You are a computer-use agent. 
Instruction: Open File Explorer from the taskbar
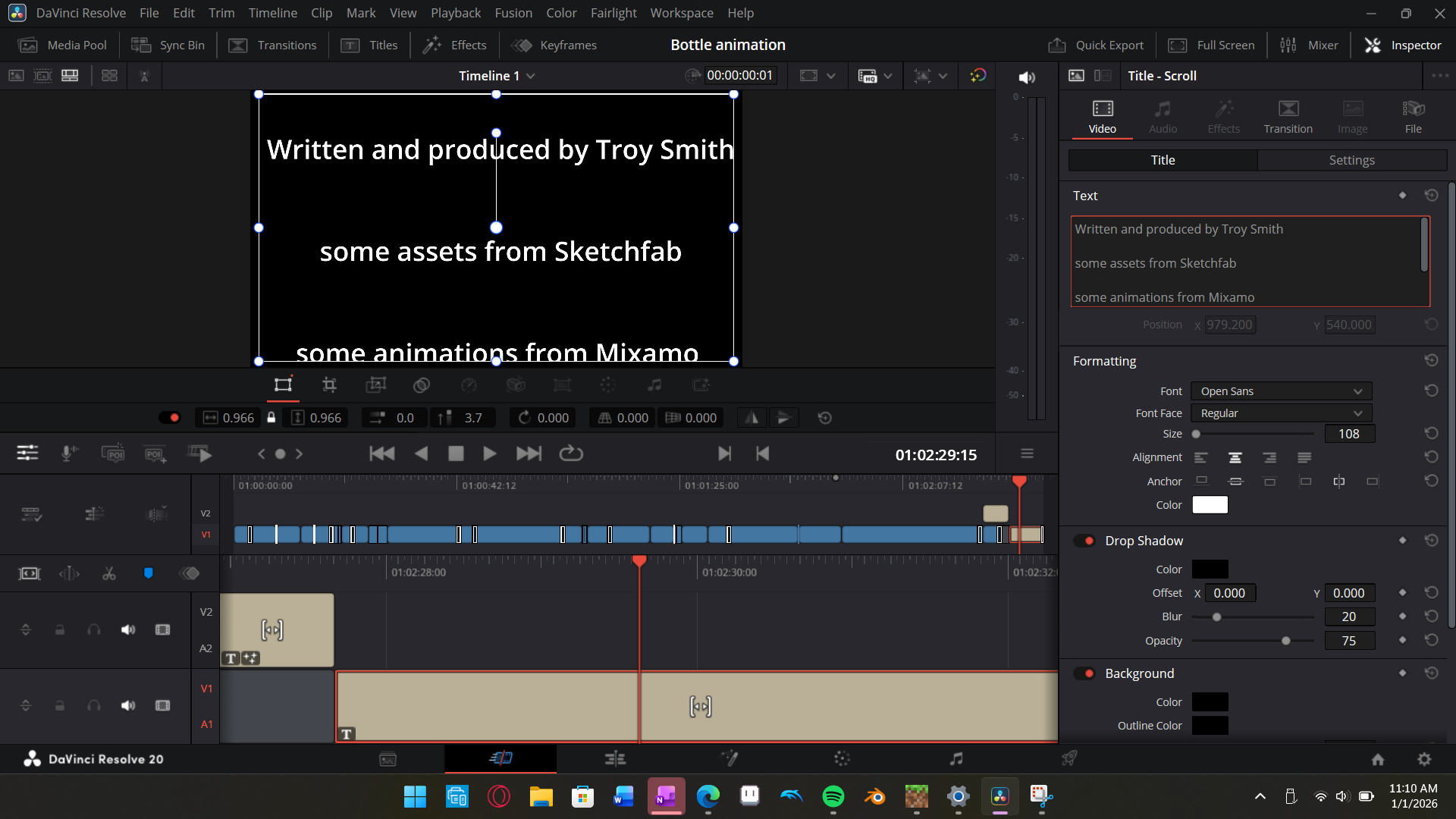(541, 796)
